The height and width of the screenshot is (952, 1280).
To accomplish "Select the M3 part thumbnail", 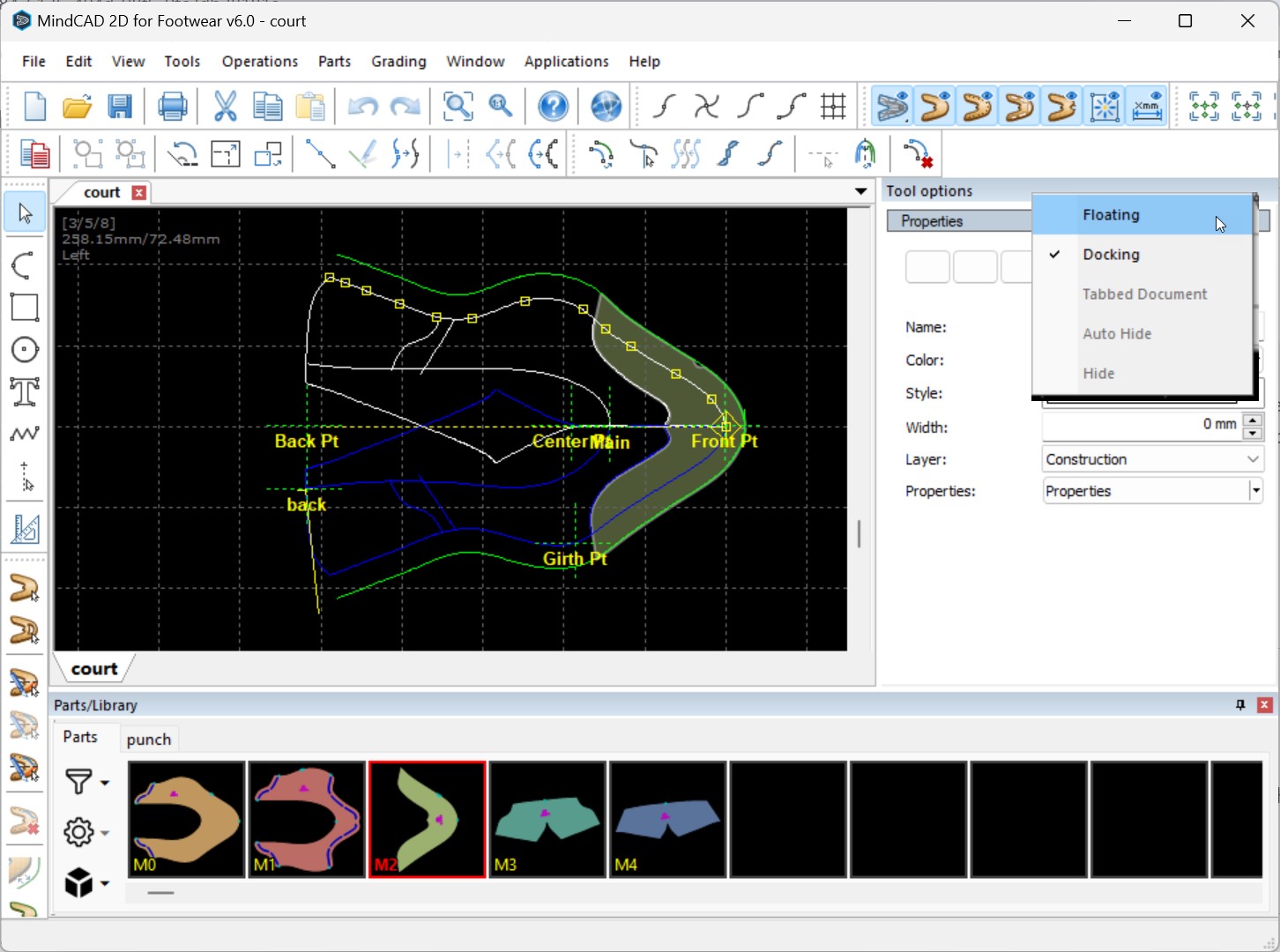I will pyautogui.click(x=547, y=819).
